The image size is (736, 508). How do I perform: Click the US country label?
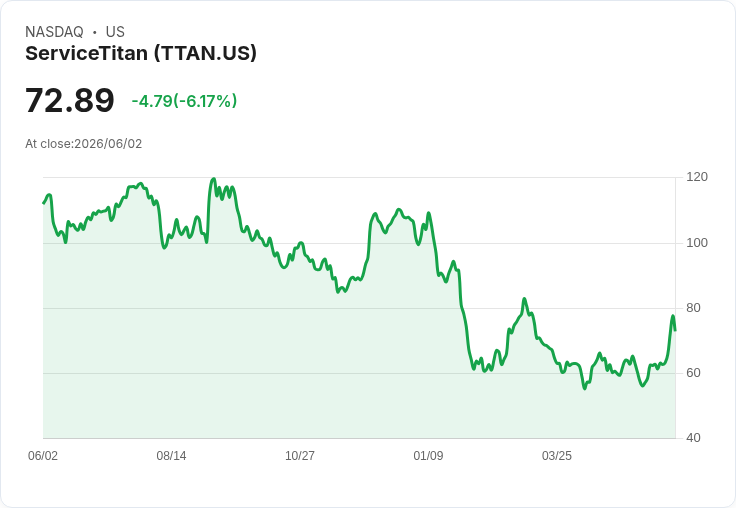pos(115,31)
